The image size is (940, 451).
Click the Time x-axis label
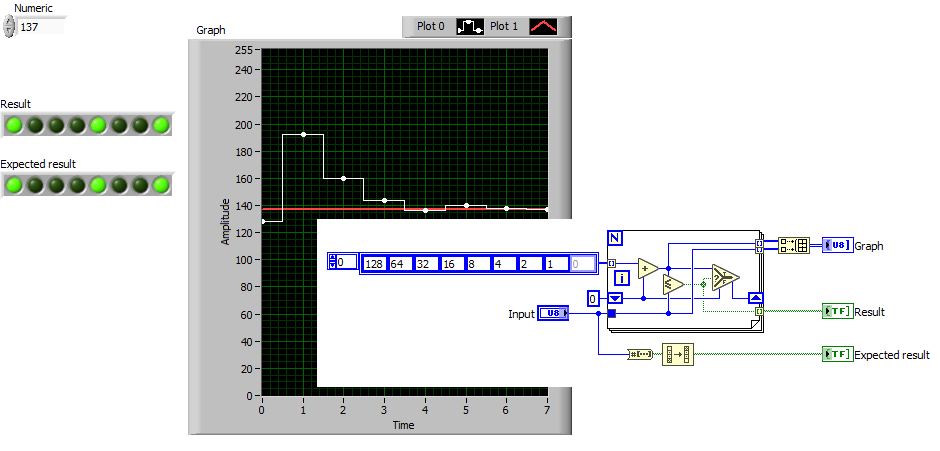point(403,425)
